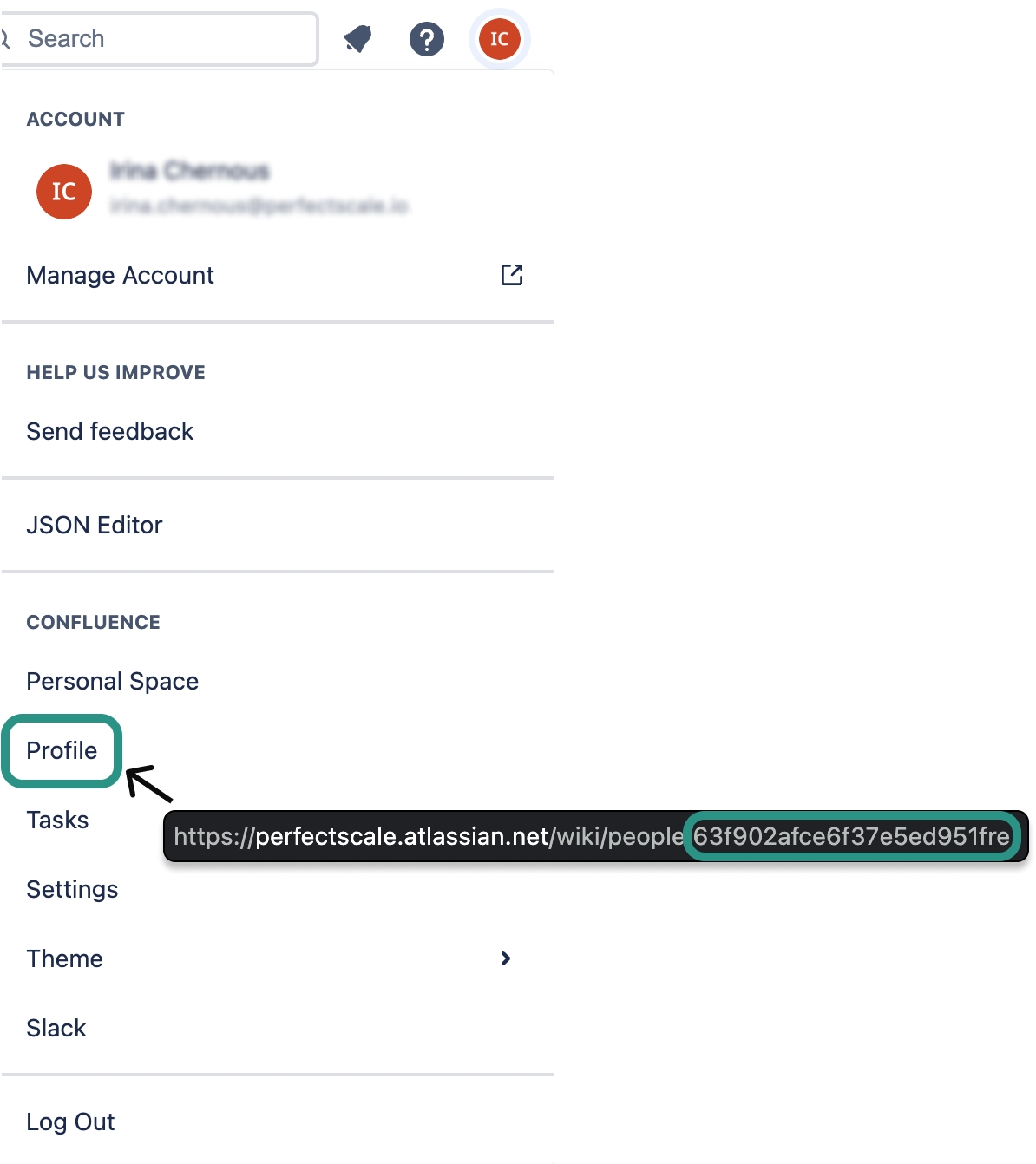
Task: Click the notifications bell icon
Action: coord(357,39)
